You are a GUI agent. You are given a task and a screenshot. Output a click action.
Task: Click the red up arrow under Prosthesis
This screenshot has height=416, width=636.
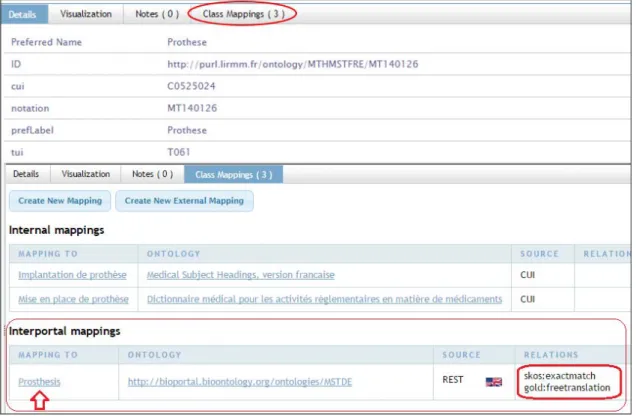pyautogui.click(x=40, y=400)
